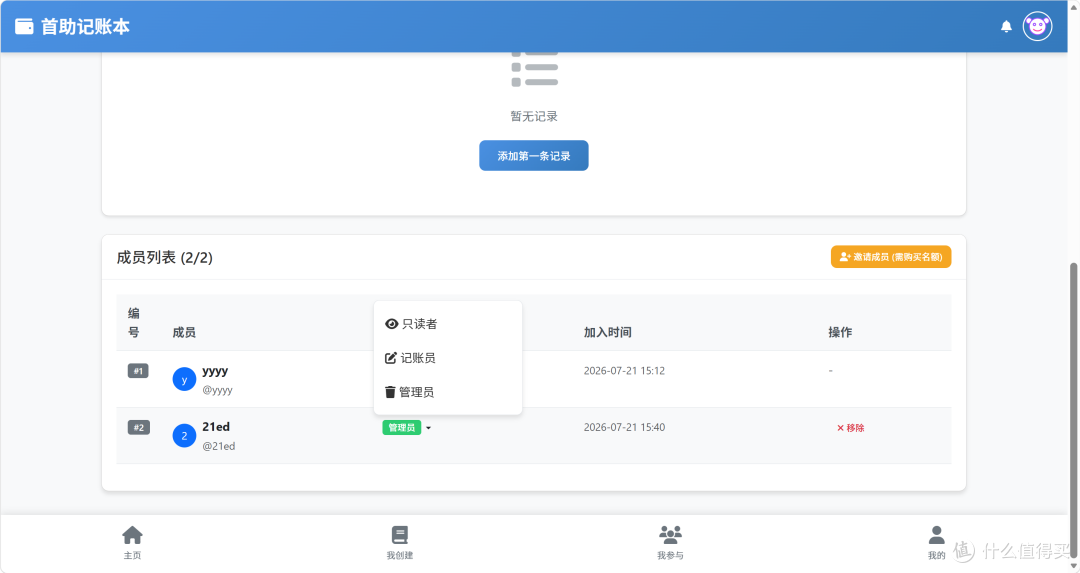Select 管理员 role from dropdown menu
The width and height of the screenshot is (1080, 573).
point(448,392)
